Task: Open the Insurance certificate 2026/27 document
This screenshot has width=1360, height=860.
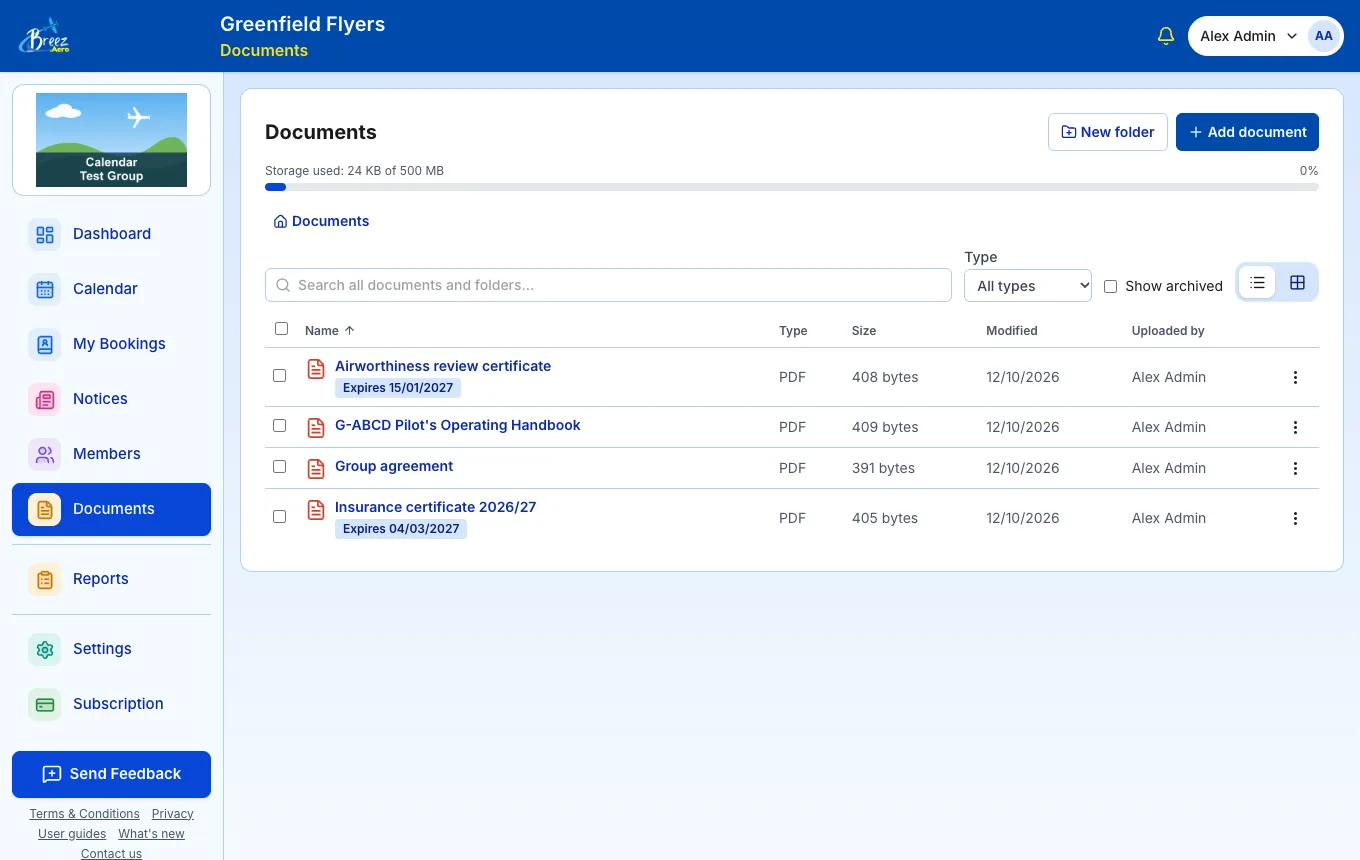Action: click(435, 507)
